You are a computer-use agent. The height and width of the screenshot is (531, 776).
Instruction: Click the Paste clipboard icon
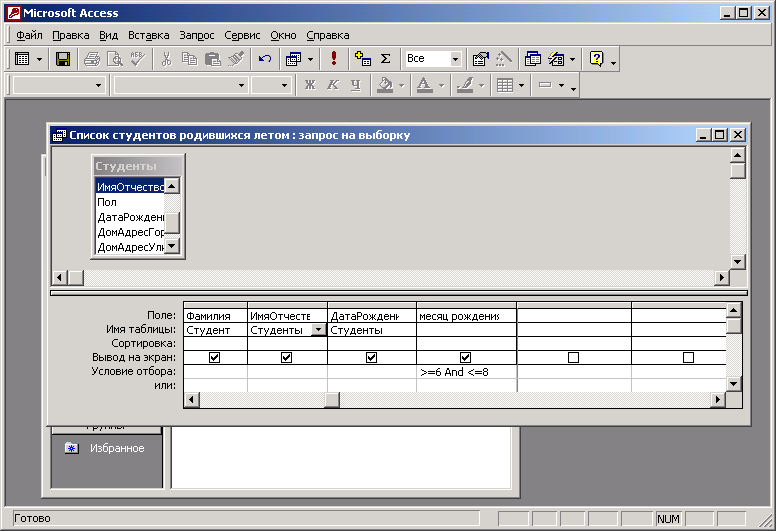tap(212, 59)
